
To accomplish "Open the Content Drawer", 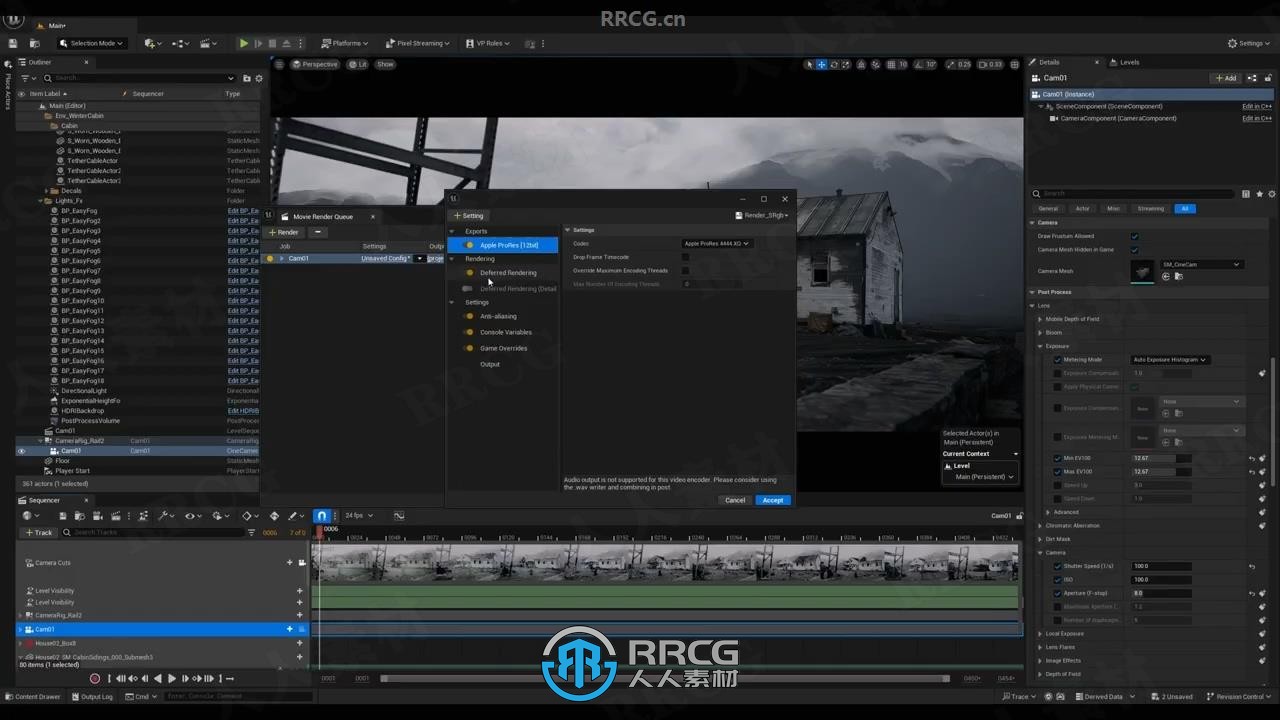I will (x=34, y=697).
